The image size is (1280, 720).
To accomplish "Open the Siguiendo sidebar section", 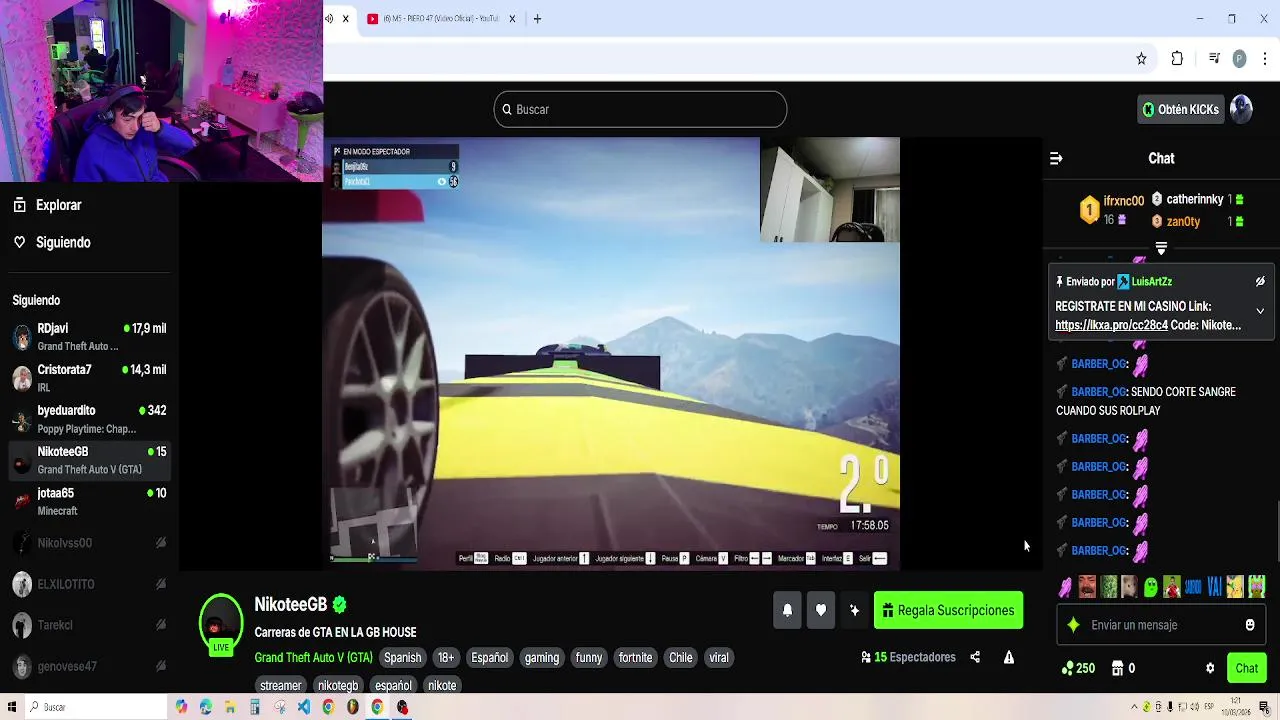I will 51,242.
